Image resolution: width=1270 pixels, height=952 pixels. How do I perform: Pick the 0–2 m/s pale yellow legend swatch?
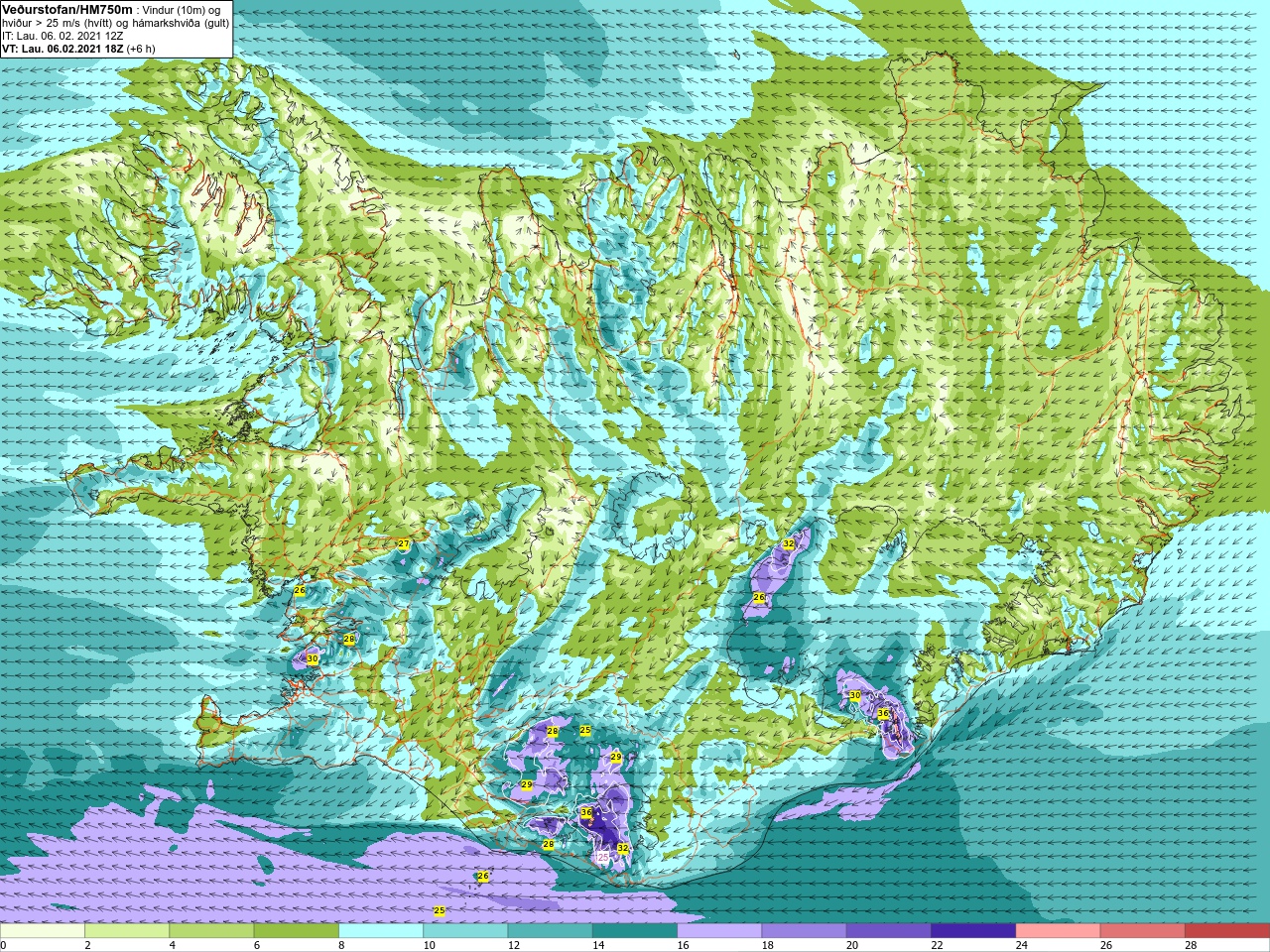click(x=43, y=931)
